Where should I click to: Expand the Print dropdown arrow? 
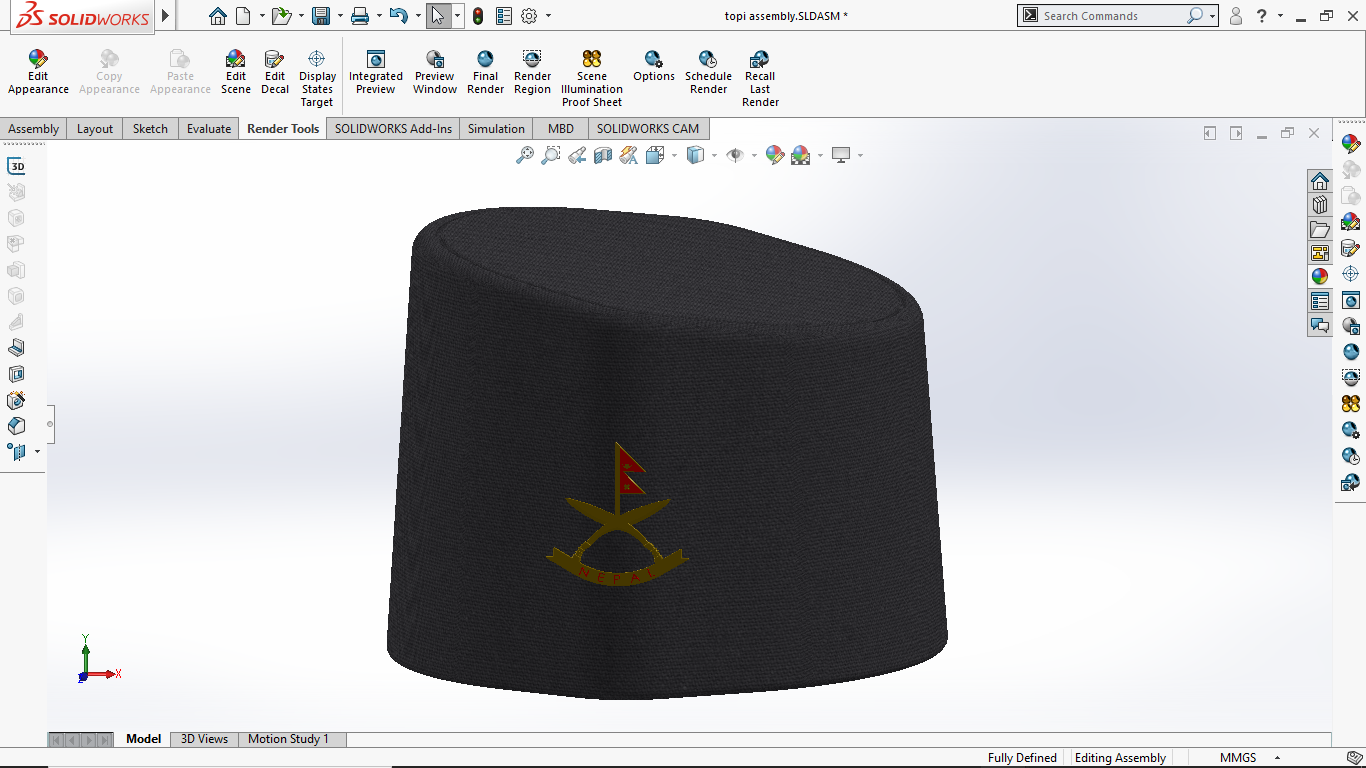pyautogui.click(x=379, y=16)
